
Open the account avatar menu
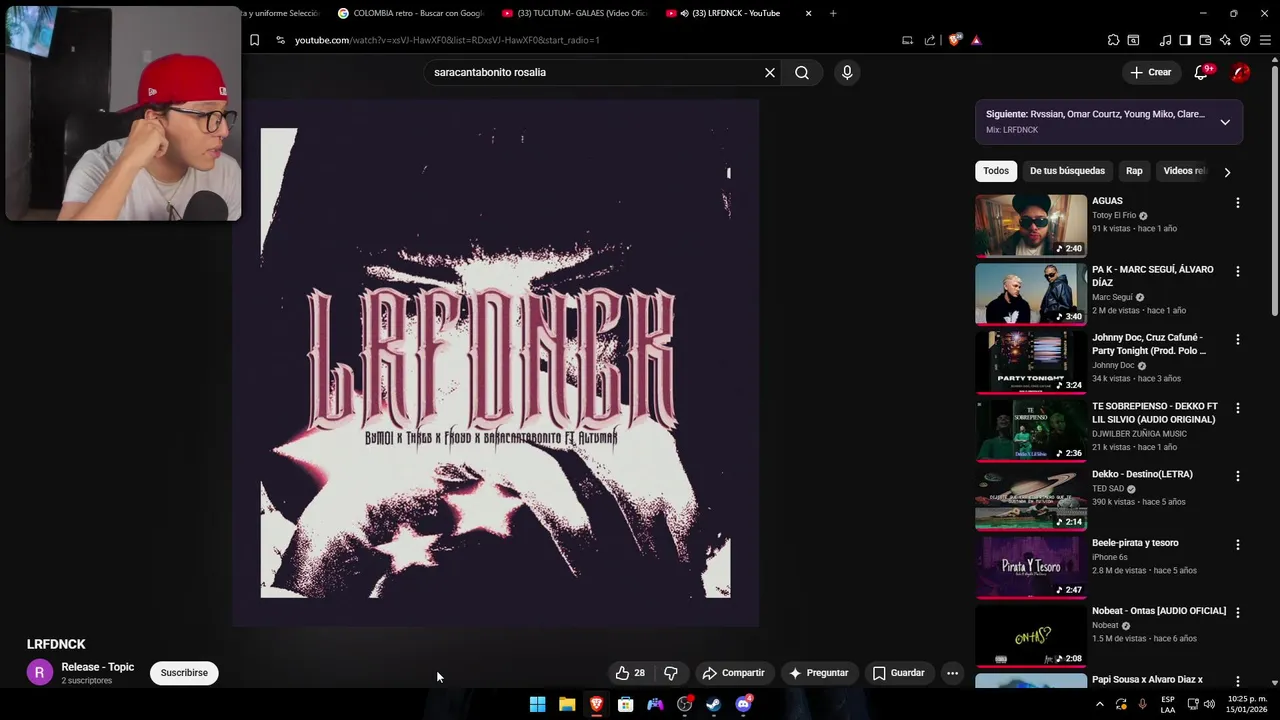(x=1240, y=72)
